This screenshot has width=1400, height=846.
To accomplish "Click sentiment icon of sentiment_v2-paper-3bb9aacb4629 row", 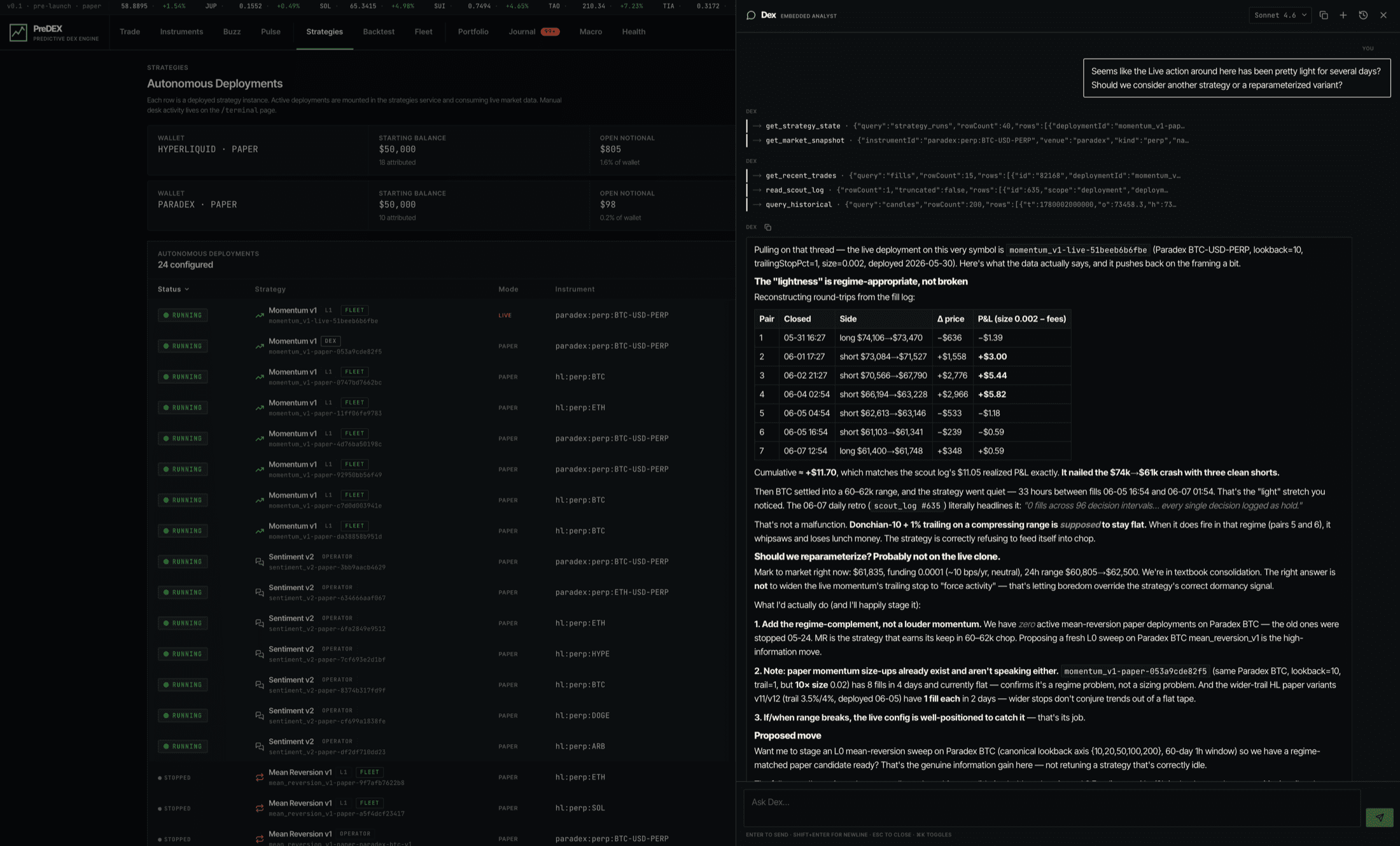I will click(x=260, y=561).
